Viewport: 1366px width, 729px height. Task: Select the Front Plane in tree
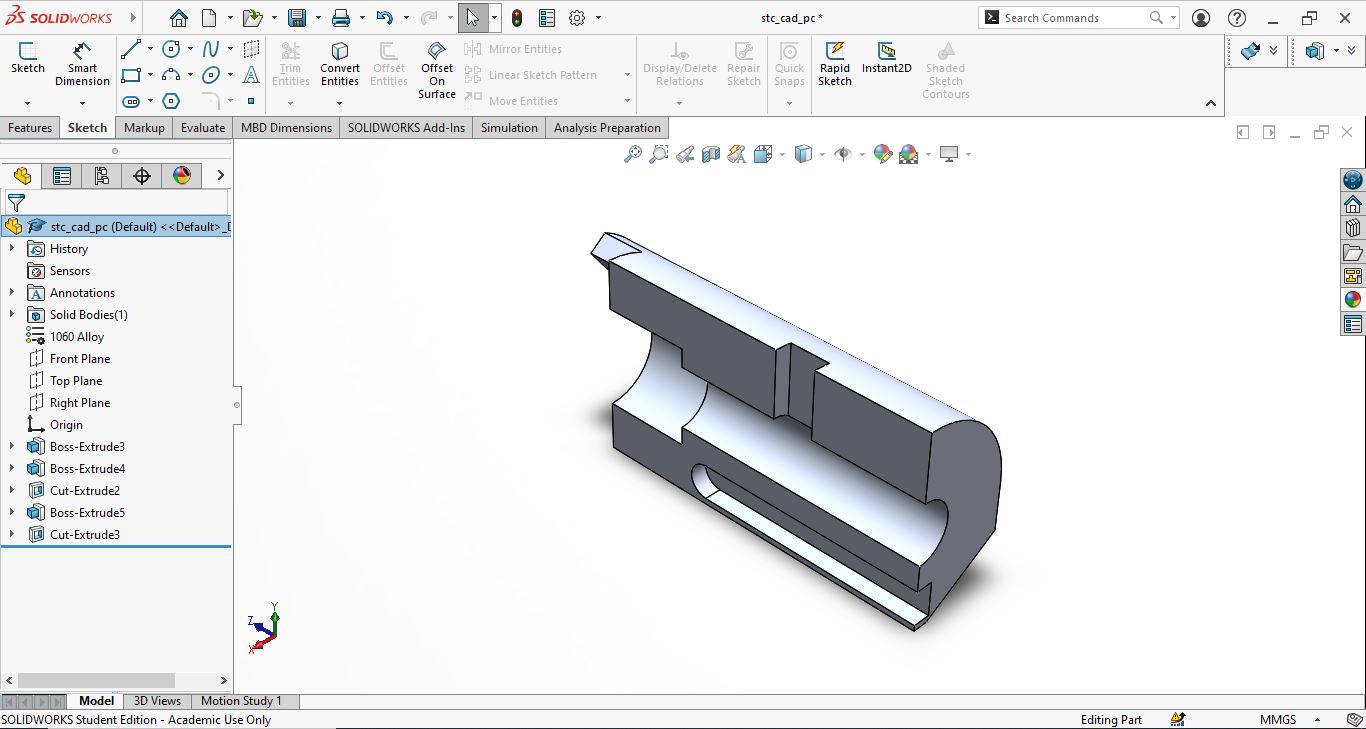coord(80,359)
